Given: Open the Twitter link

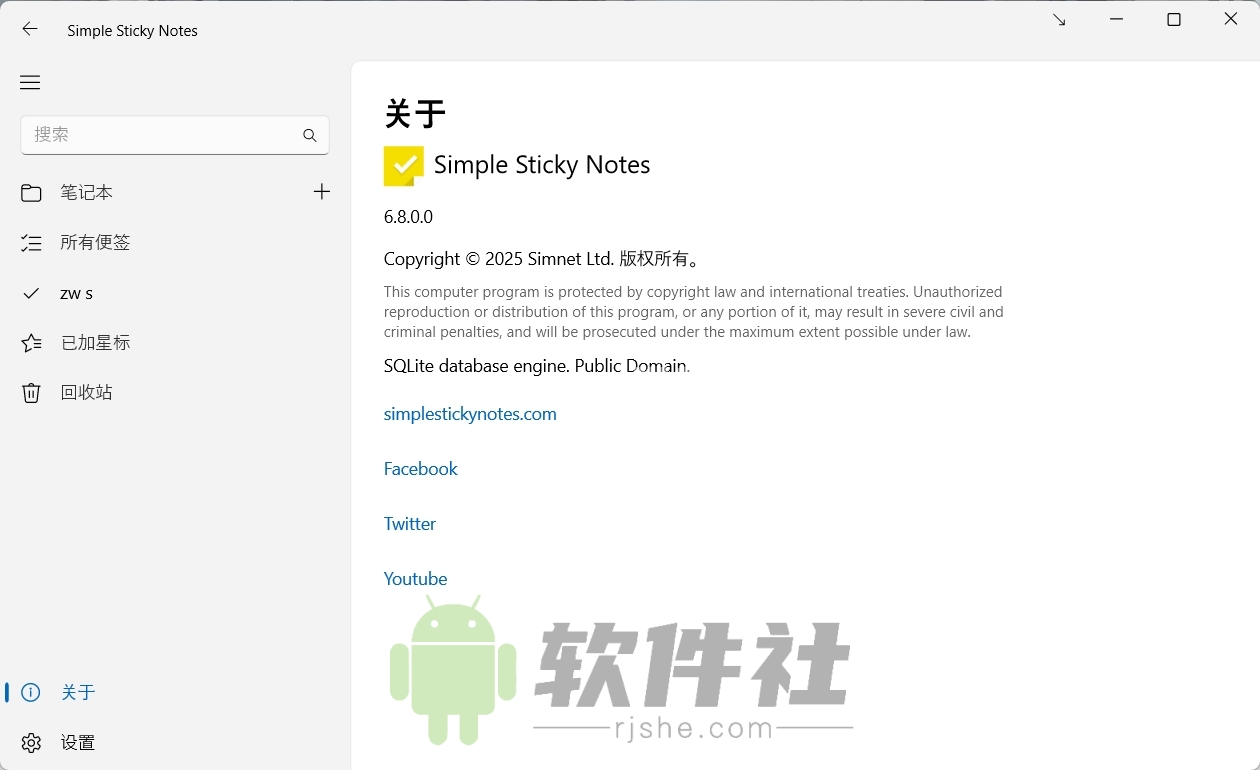Looking at the screenshot, I should tap(410, 523).
